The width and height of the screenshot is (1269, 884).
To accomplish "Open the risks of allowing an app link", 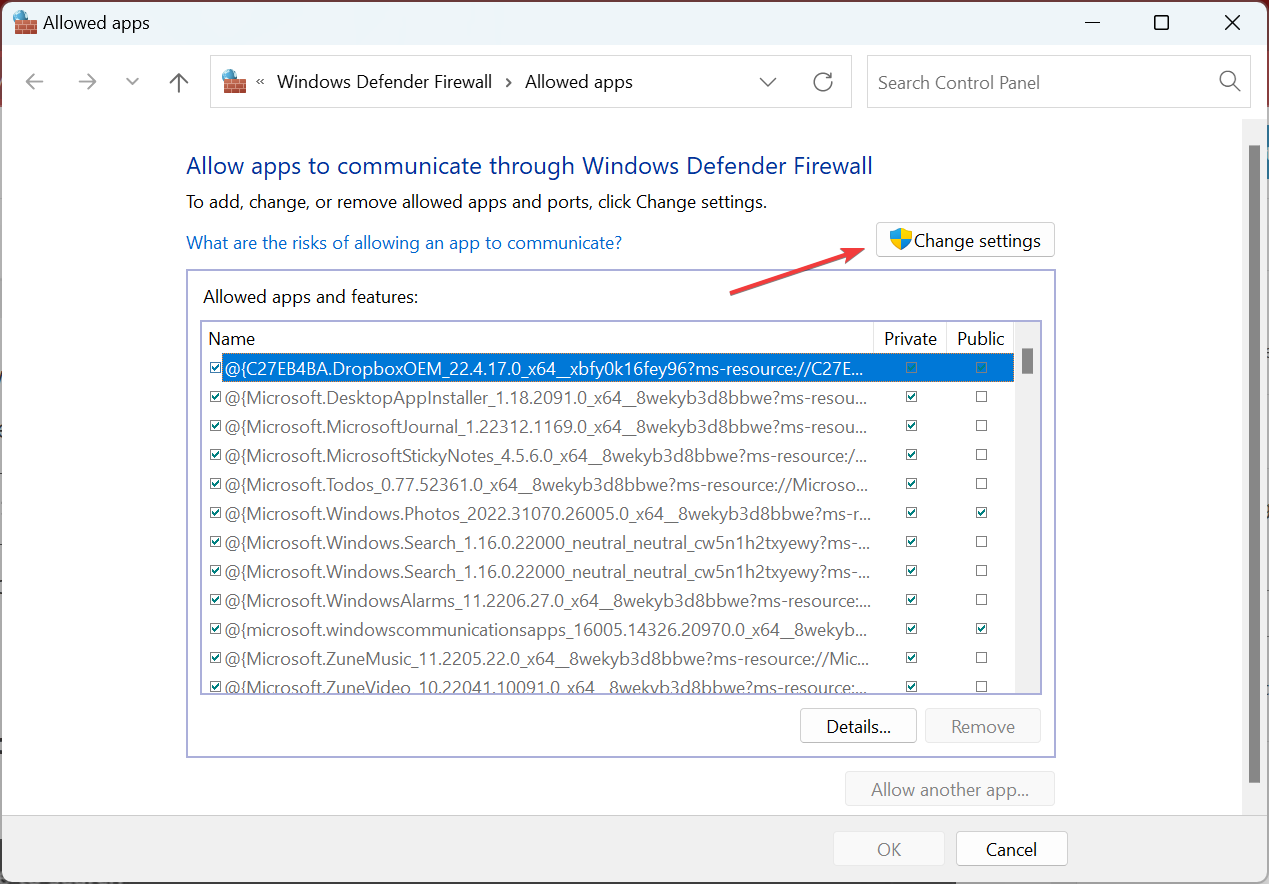I will click(x=404, y=242).
